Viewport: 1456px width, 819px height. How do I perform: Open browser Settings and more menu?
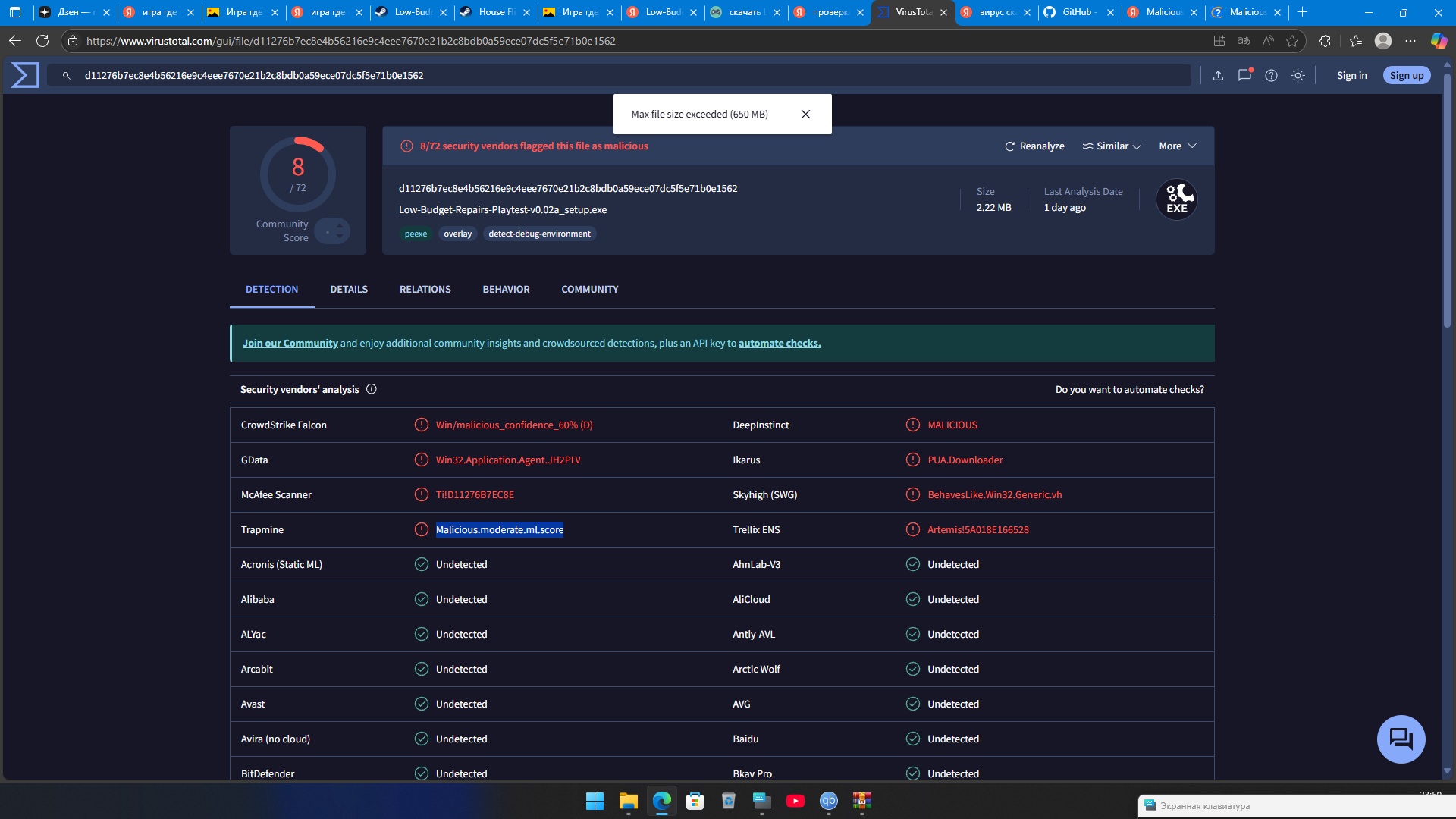coord(1410,41)
